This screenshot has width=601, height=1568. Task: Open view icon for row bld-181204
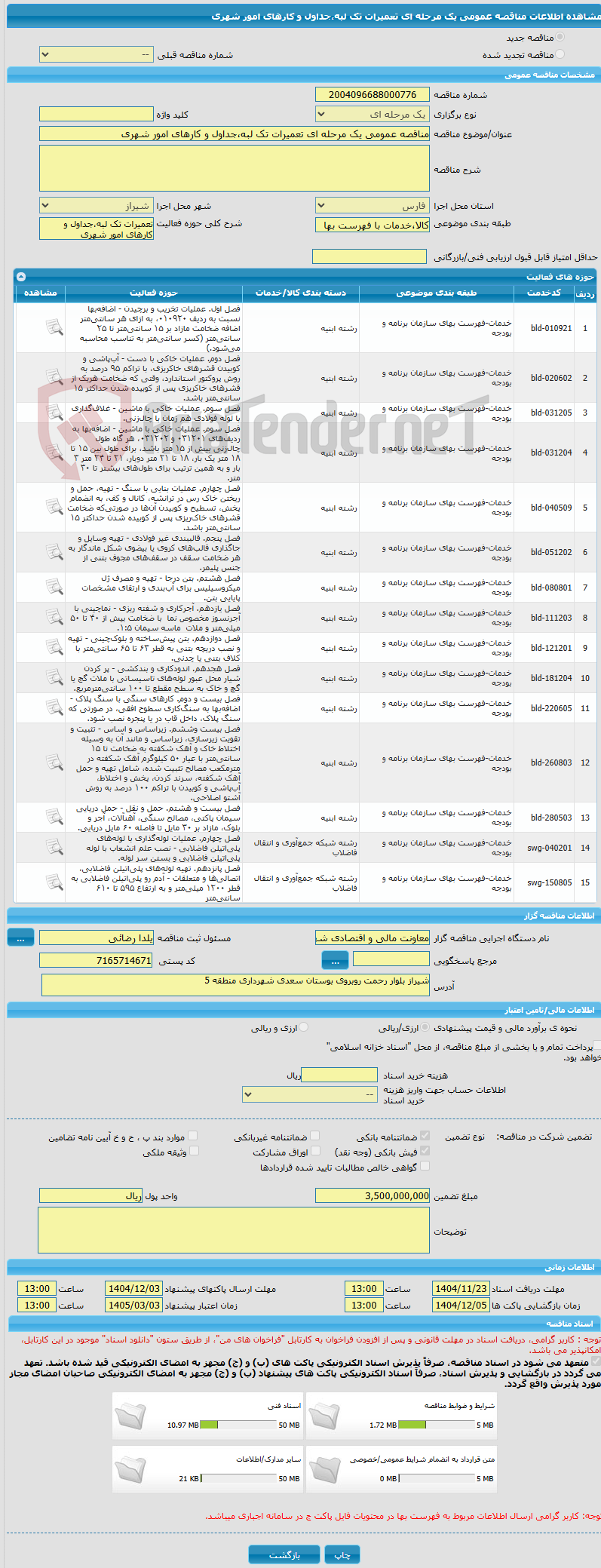point(54,677)
